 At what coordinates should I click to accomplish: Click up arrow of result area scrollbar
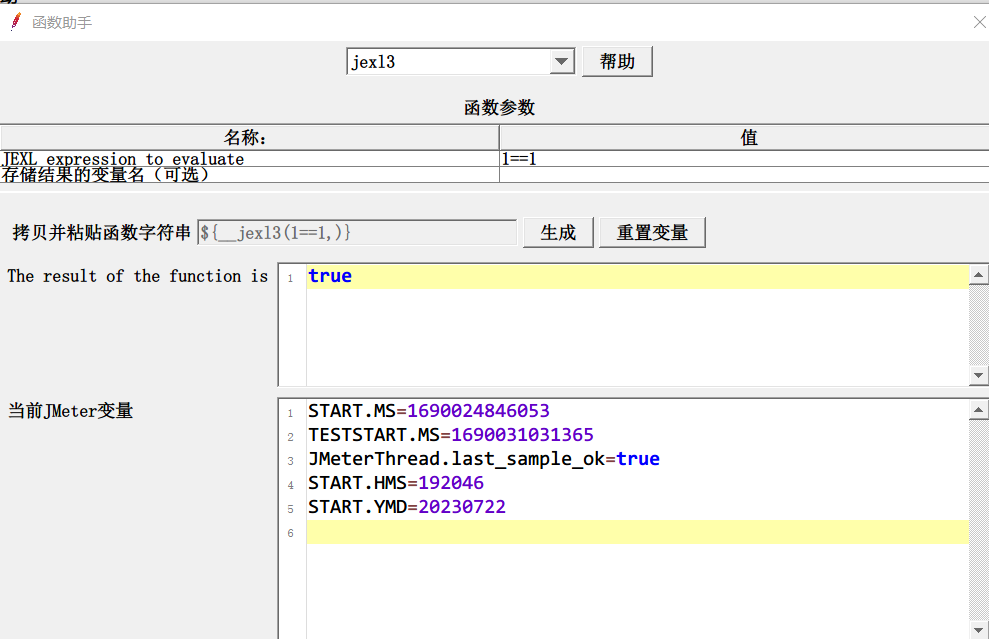978,274
